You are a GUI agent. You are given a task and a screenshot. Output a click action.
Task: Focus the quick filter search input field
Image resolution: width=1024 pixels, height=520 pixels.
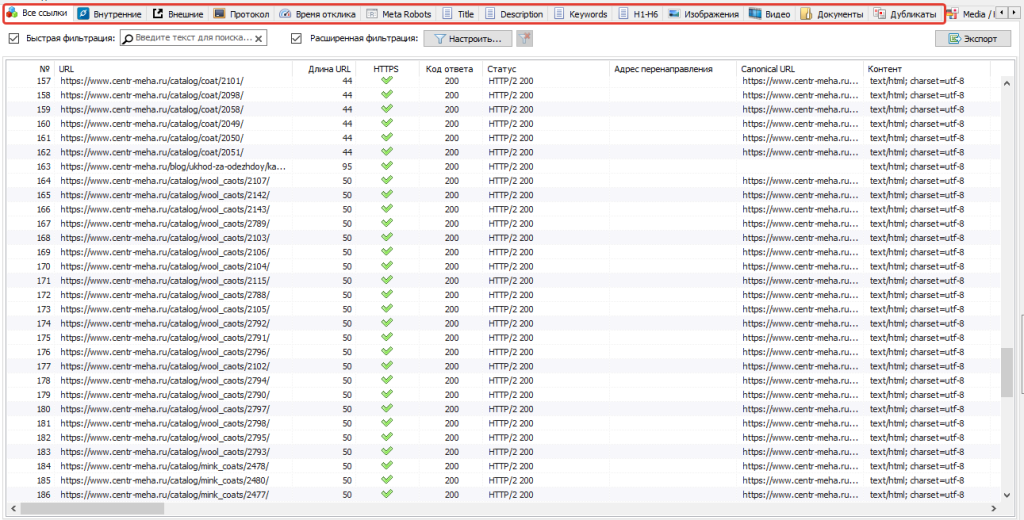click(x=190, y=39)
